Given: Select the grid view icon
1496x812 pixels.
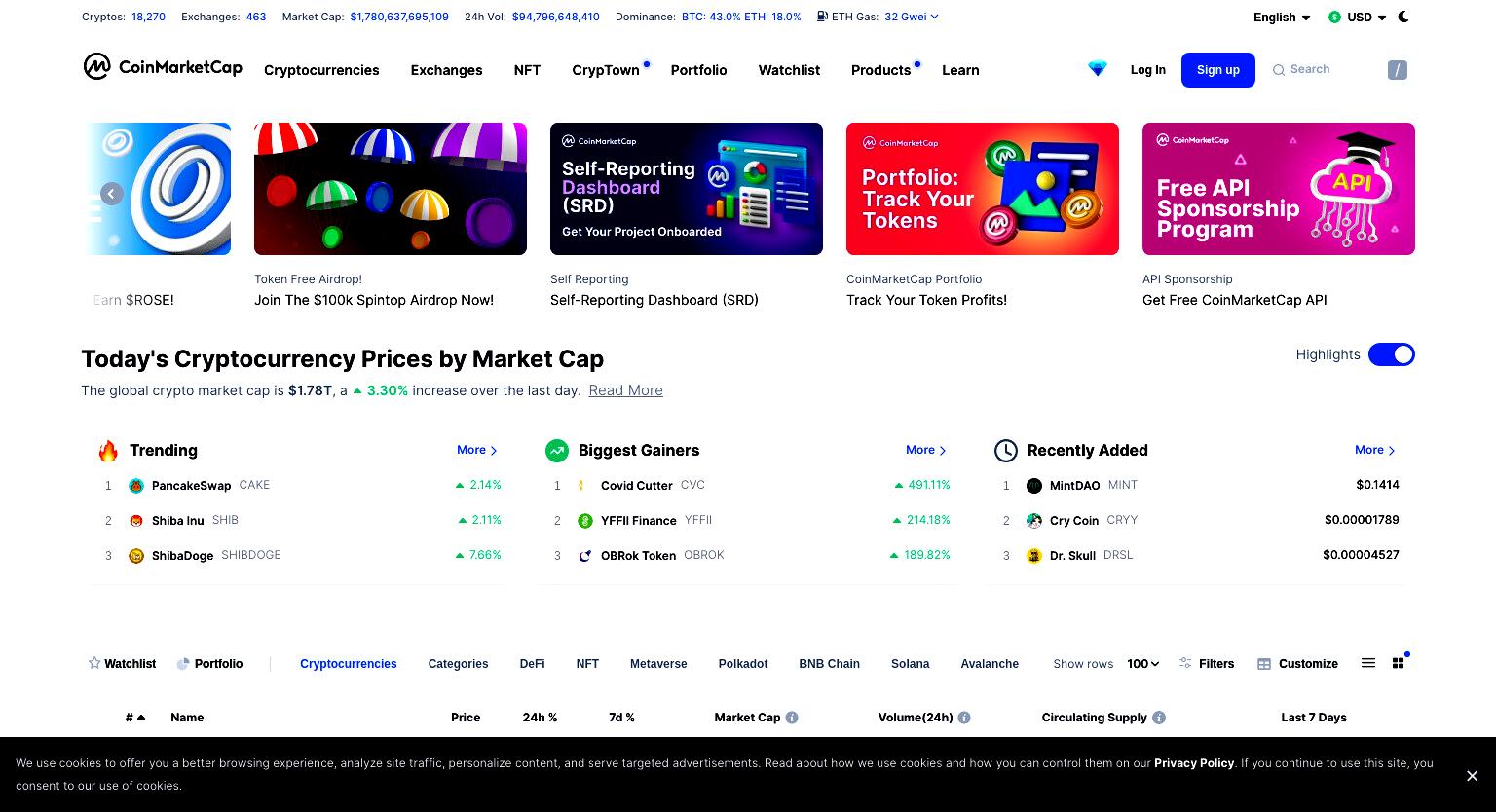Looking at the screenshot, I should tap(1399, 663).
